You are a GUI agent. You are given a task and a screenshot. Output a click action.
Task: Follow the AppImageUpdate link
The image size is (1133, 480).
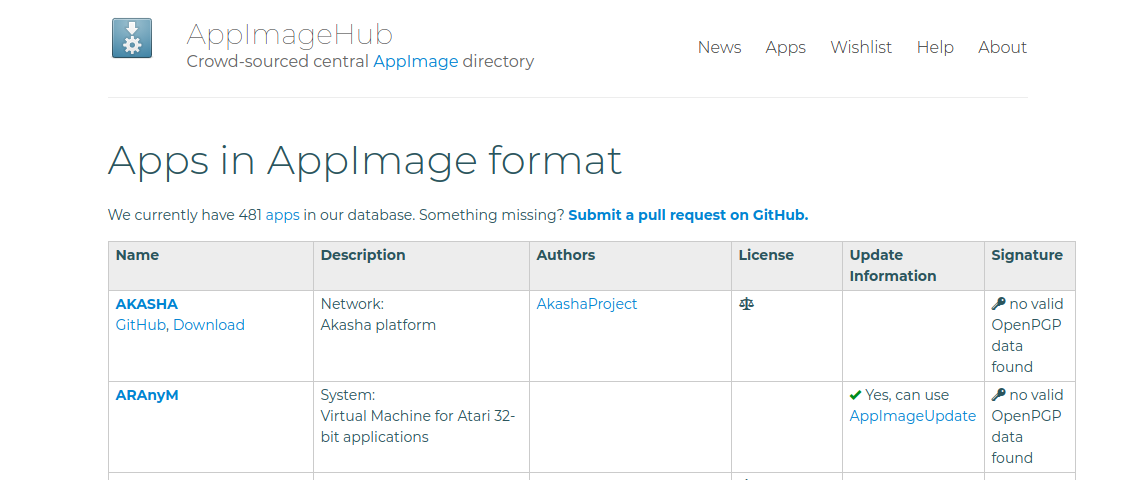(x=912, y=416)
